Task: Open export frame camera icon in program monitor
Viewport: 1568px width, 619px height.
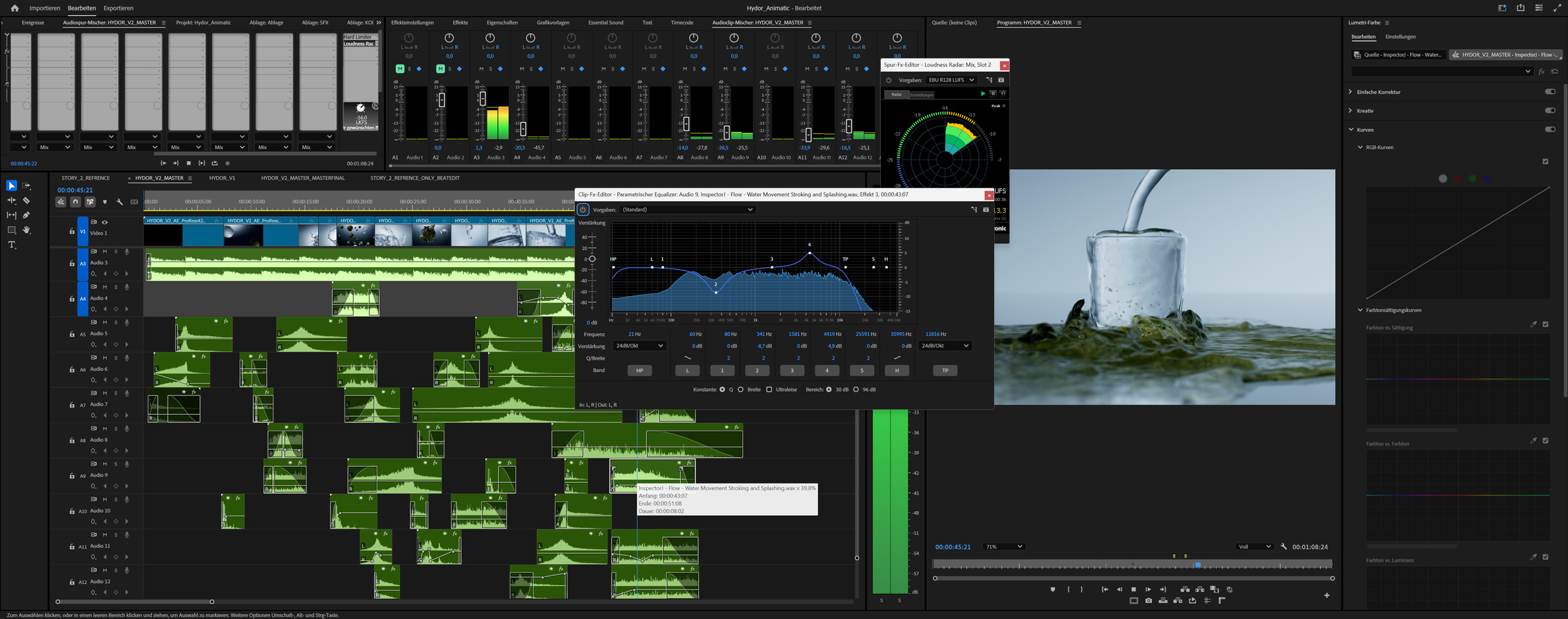Action: [1147, 601]
